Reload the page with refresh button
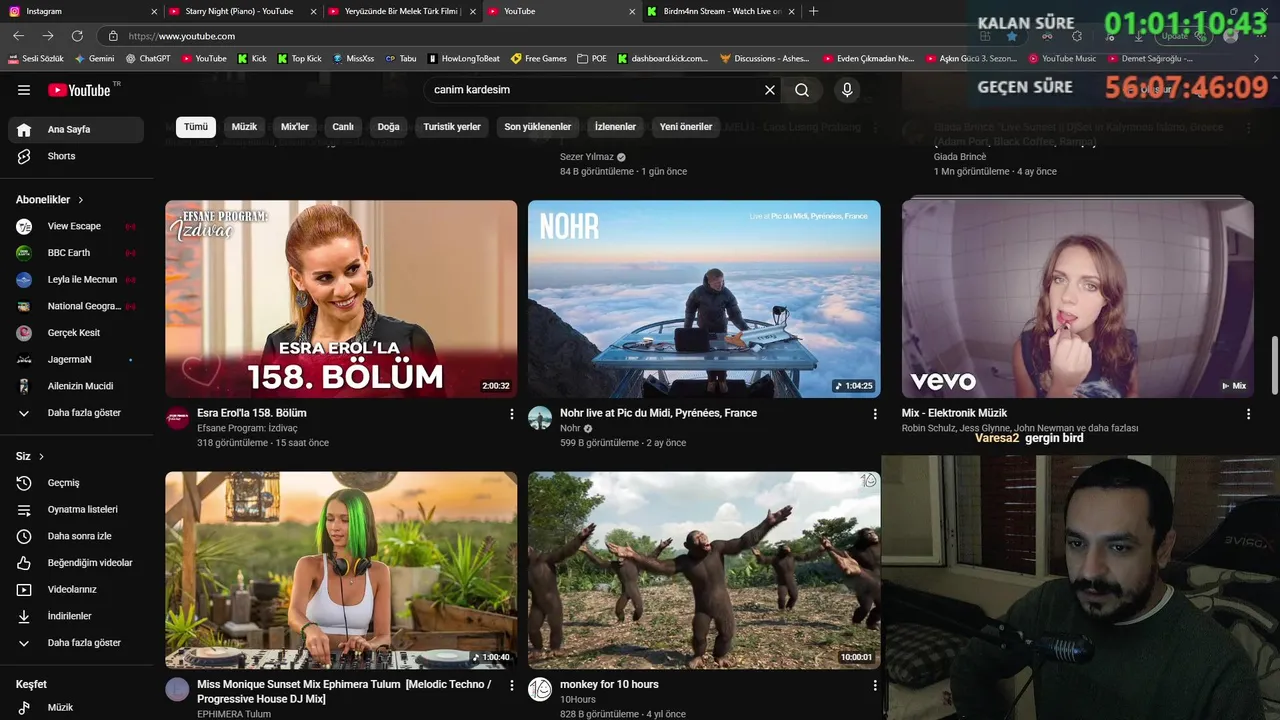This screenshot has height=720, width=1280. point(78,36)
